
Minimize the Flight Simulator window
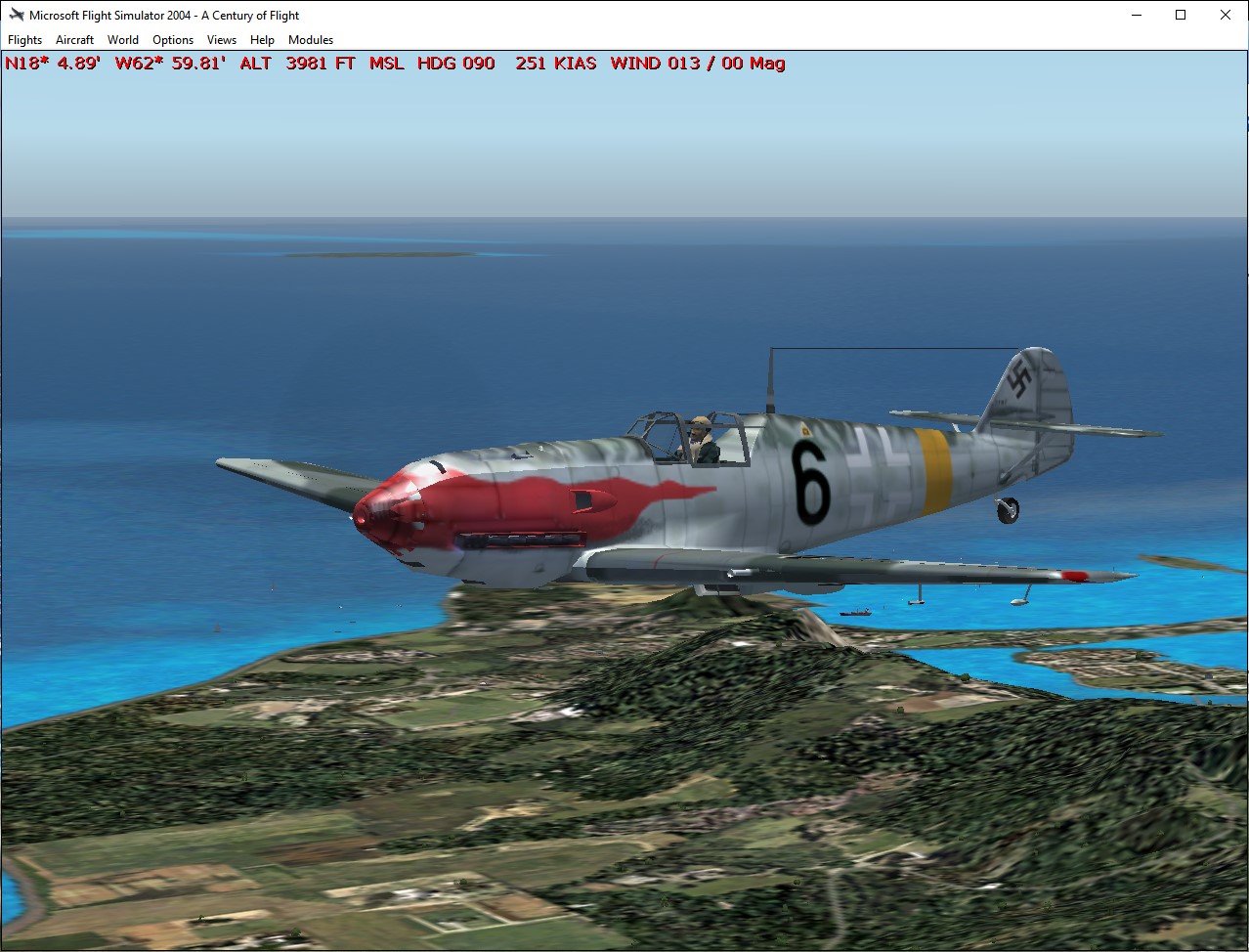click(1137, 15)
